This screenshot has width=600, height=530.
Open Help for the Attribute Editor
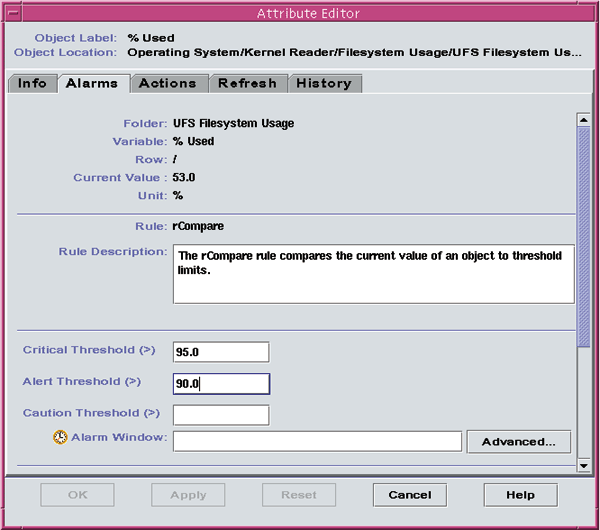click(520, 495)
